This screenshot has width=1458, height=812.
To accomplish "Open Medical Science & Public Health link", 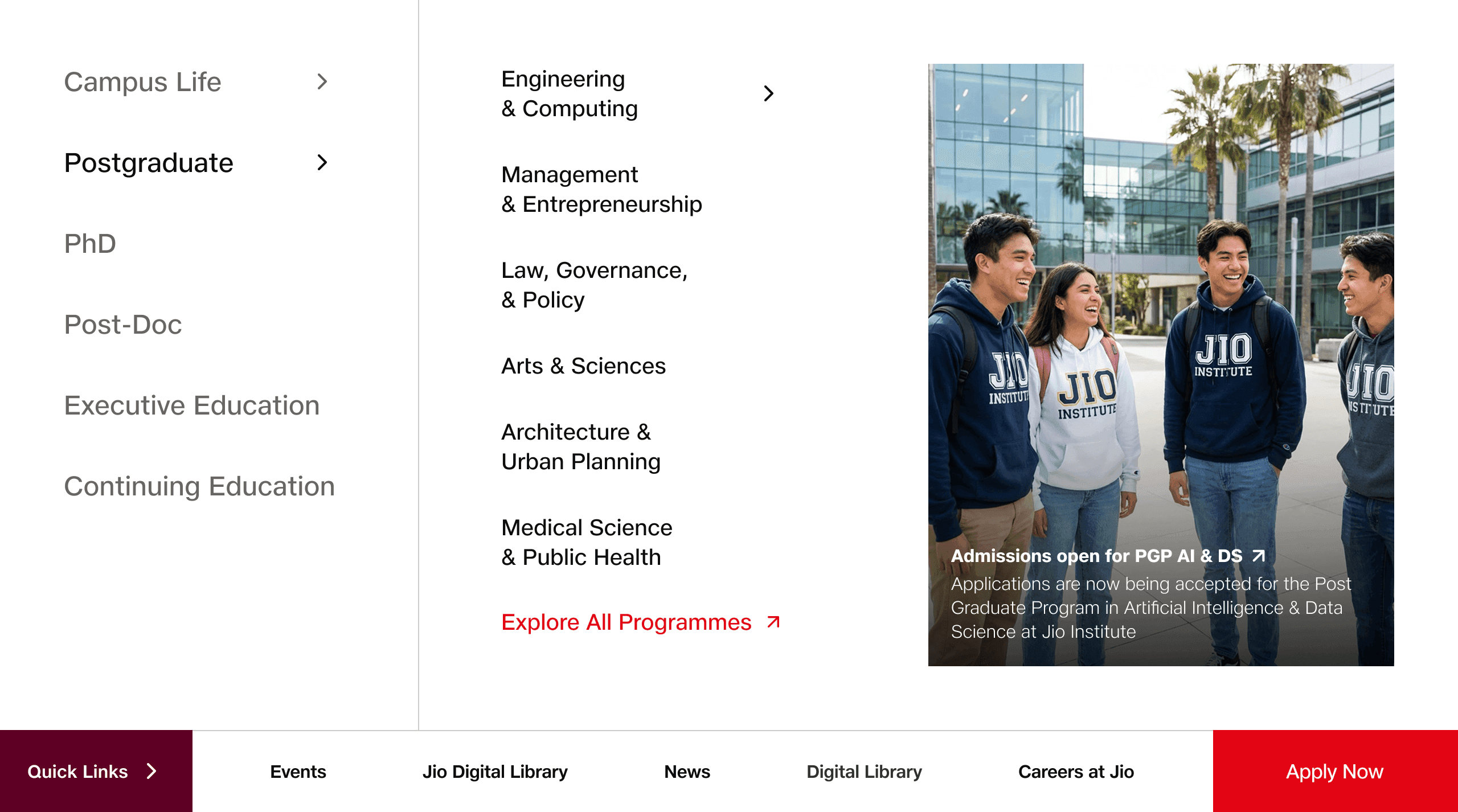I will 587,542.
